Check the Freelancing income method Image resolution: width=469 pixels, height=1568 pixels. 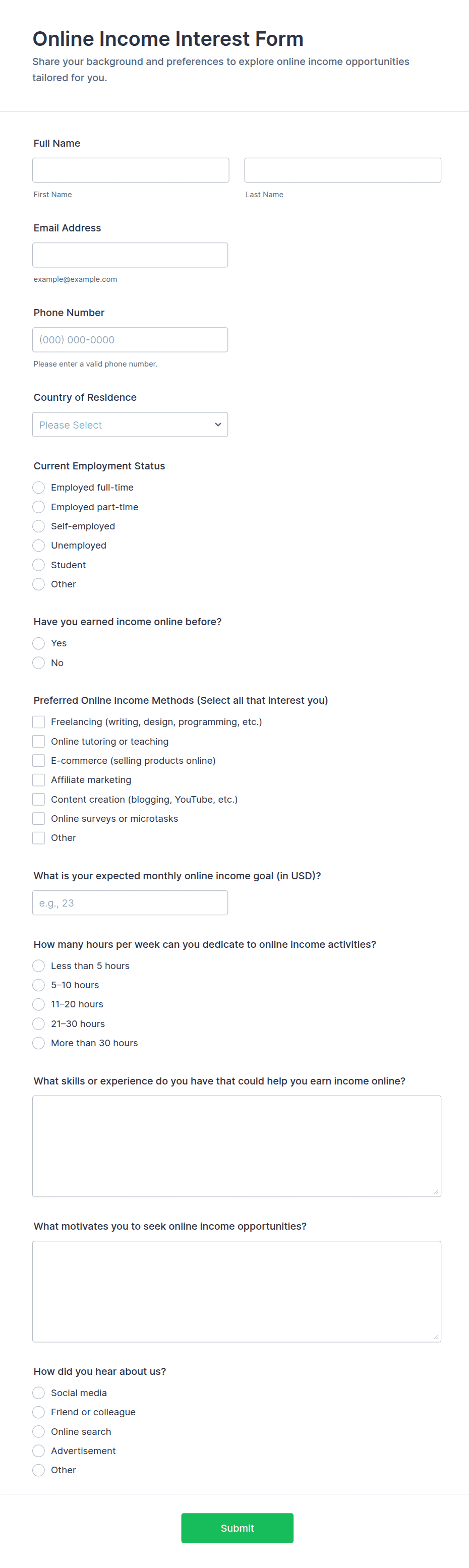[38, 722]
